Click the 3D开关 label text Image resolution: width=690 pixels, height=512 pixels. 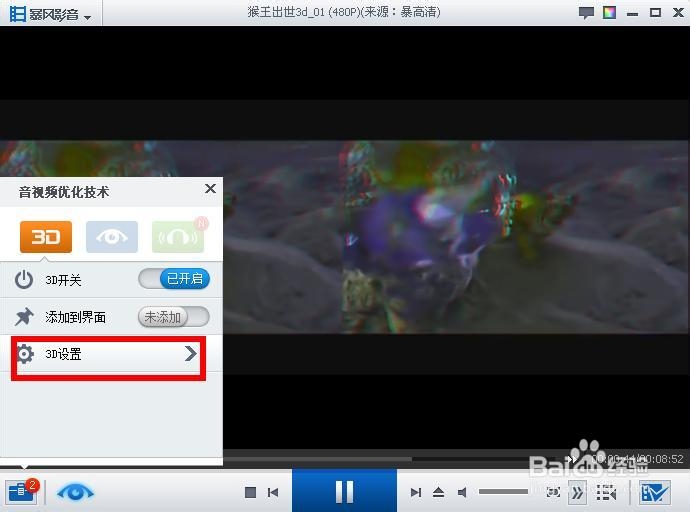pyautogui.click(x=63, y=280)
